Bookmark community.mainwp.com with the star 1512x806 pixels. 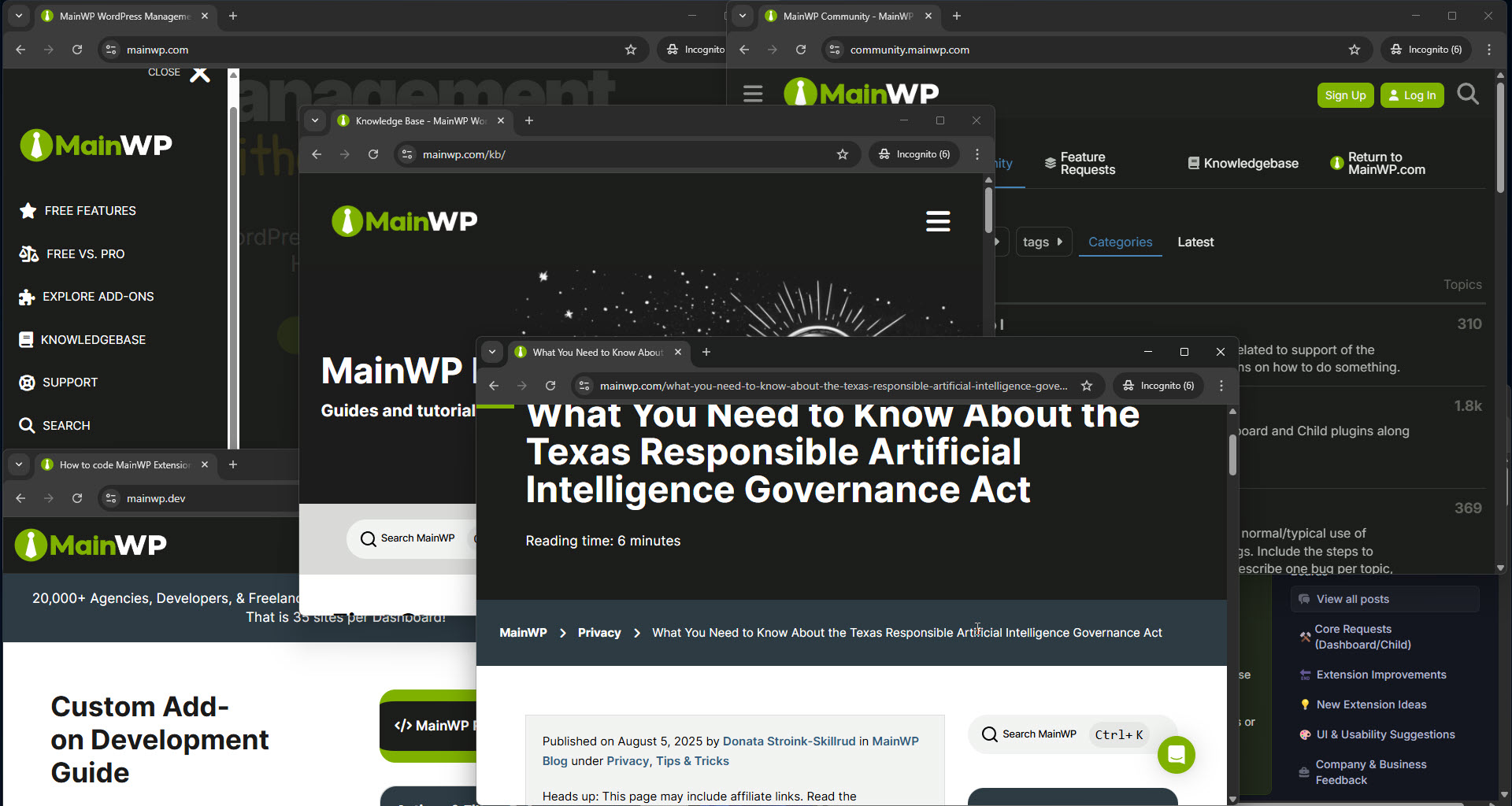(x=1354, y=50)
